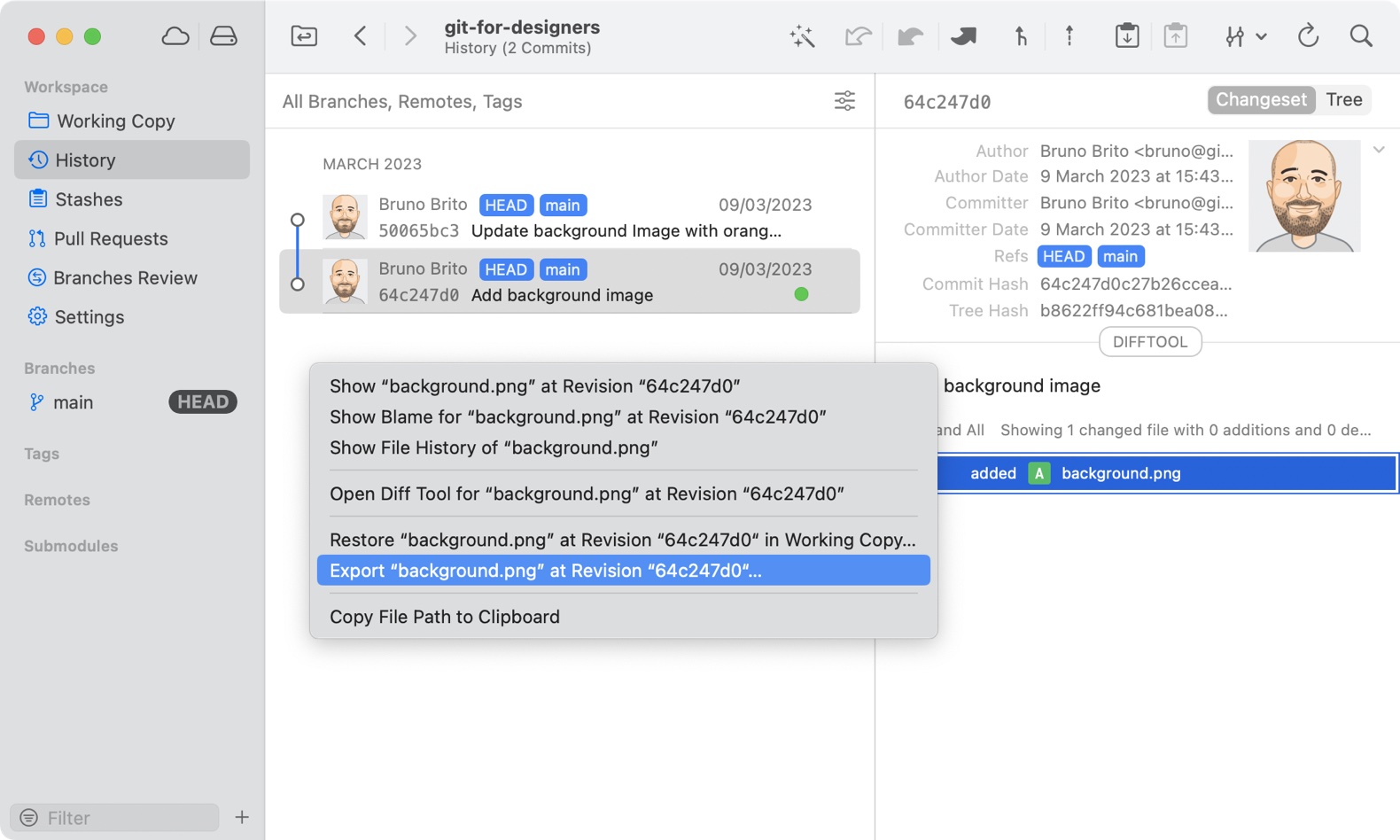
Task: Click the save stash toolbar icon
Action: pyautogui.click(x=1126, y=36)
